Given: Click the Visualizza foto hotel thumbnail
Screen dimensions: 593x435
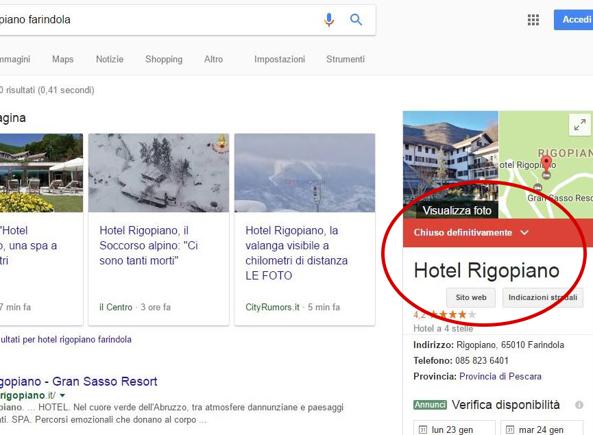Looking at the screenshot, I should 450,165.
